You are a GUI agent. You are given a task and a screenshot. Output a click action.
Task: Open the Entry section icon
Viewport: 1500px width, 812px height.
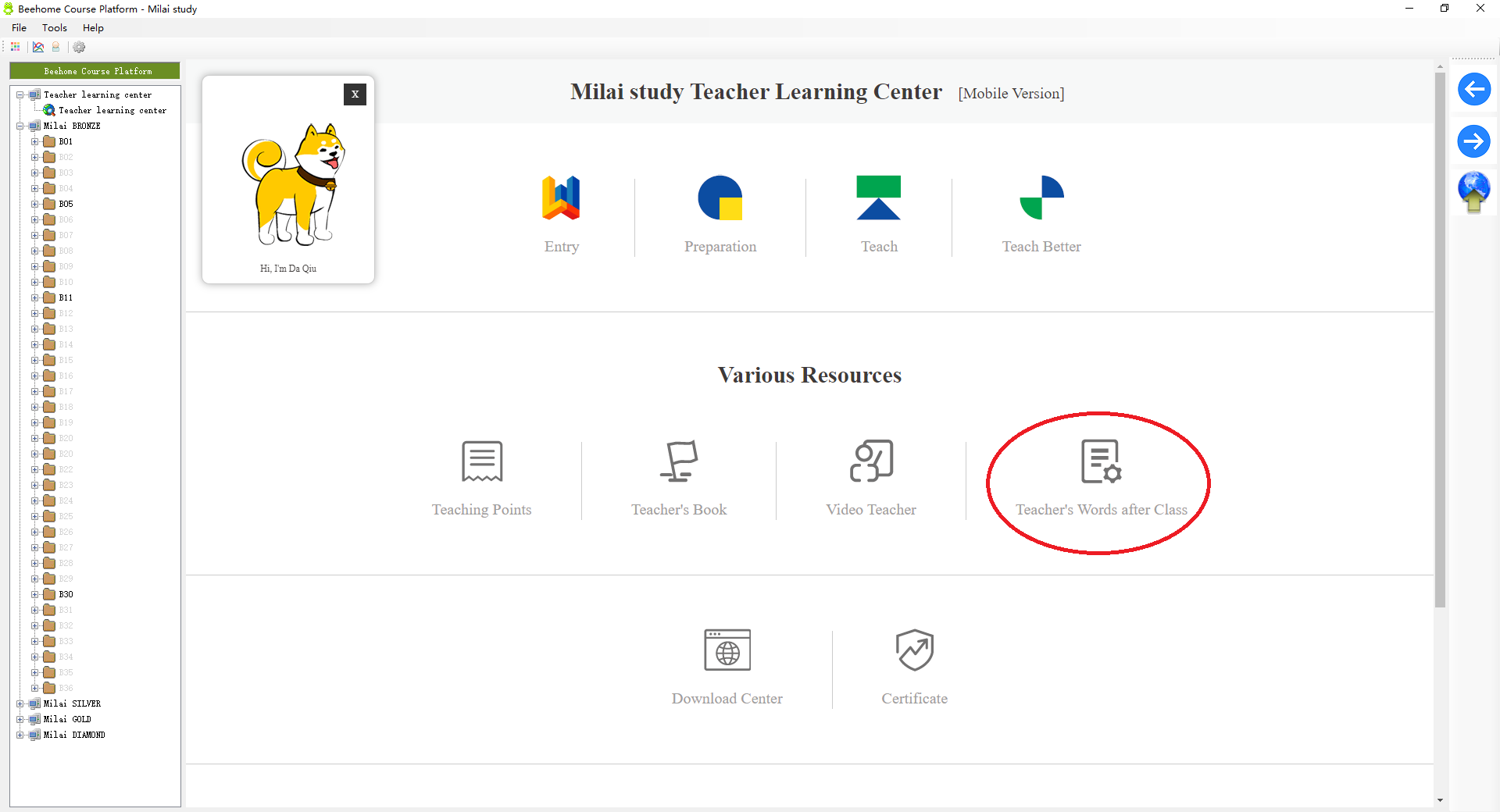point(561,198)
